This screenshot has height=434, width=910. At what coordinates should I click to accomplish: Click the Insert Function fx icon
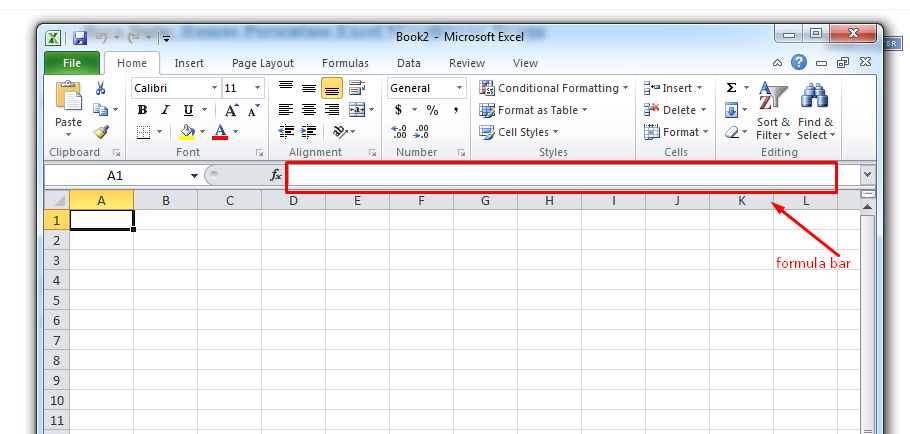point(276,175)
